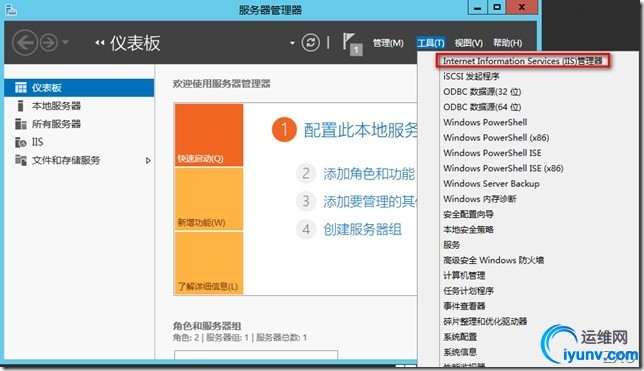
Task: Select 文件和存储服务 in the sidebar
Action: (79, 160)
